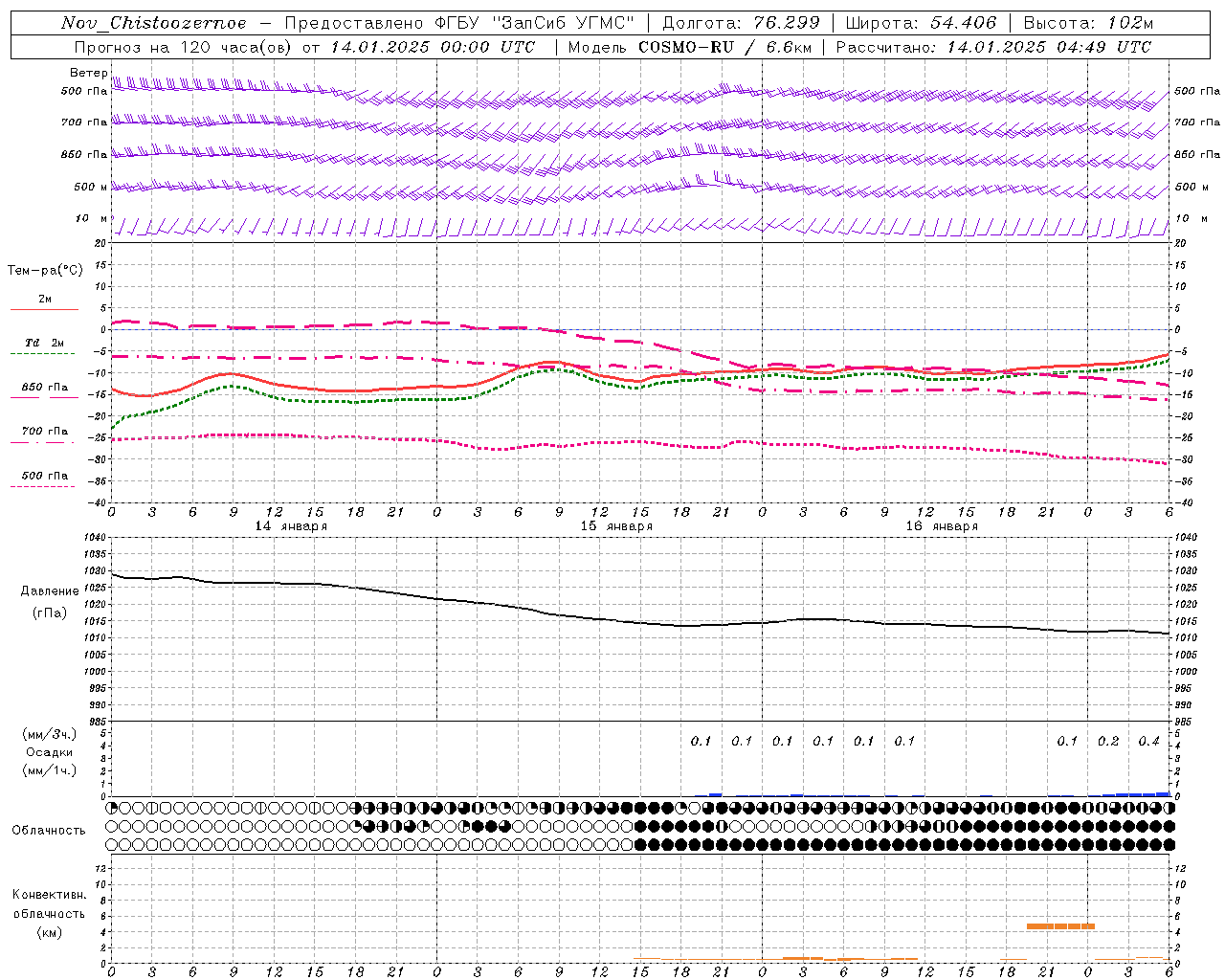Click the Облачность cloud cover label

coord(49,831)
